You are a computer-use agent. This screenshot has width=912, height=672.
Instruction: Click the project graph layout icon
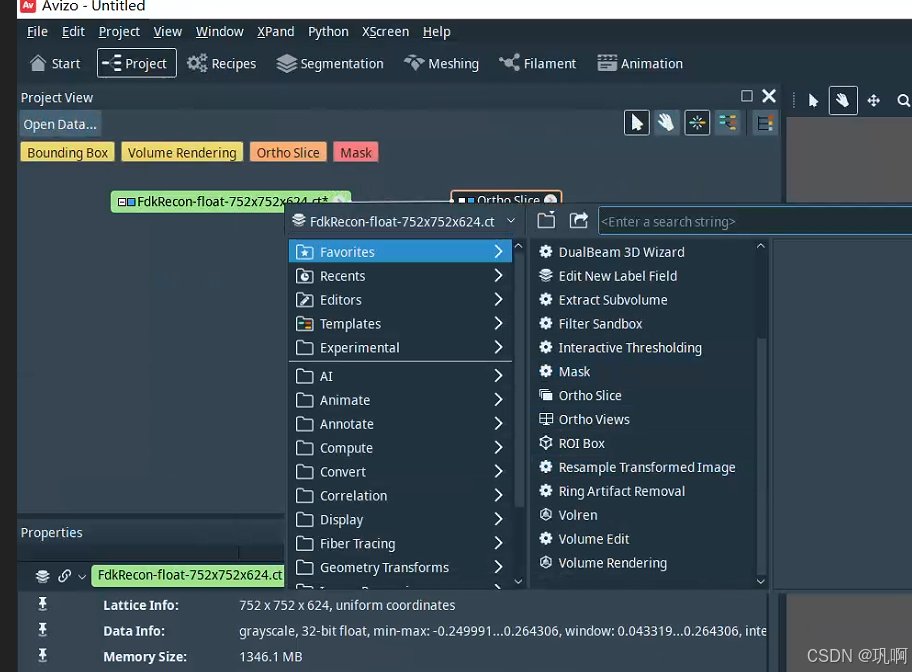point(728,123)
